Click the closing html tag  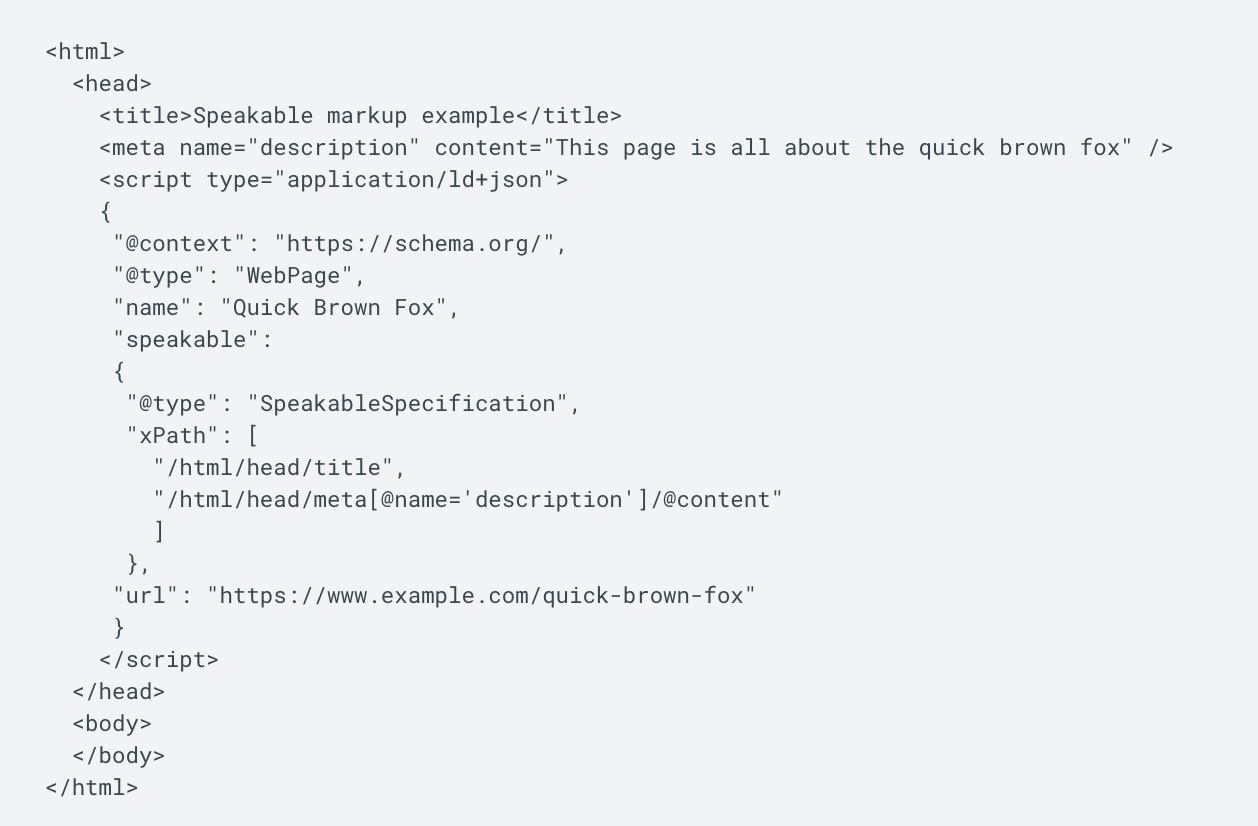pos(92,788)
